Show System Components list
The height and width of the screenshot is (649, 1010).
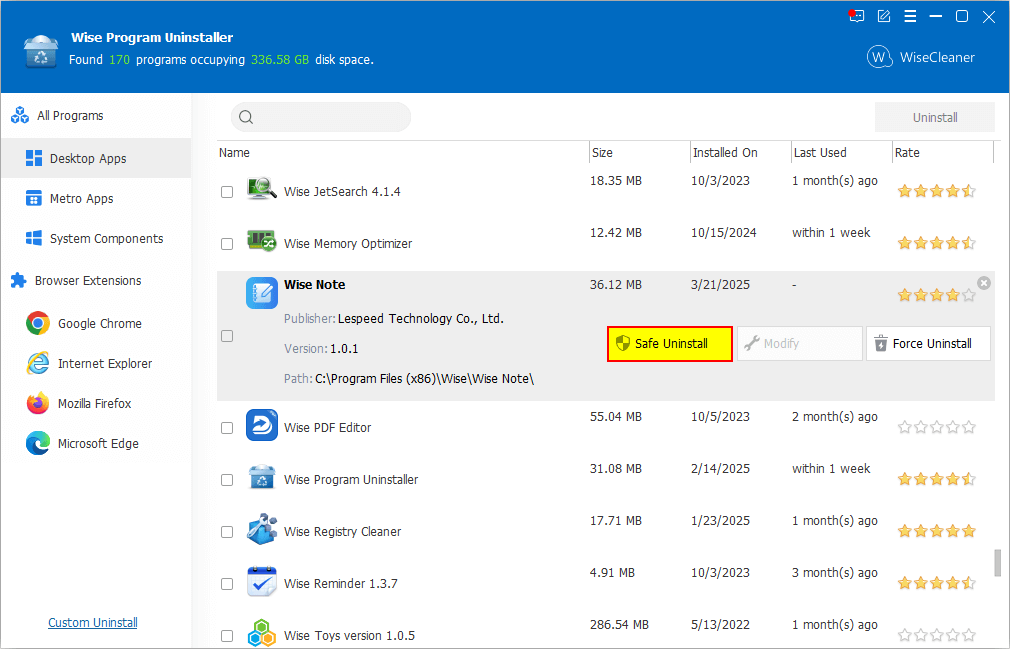point(96,238)
